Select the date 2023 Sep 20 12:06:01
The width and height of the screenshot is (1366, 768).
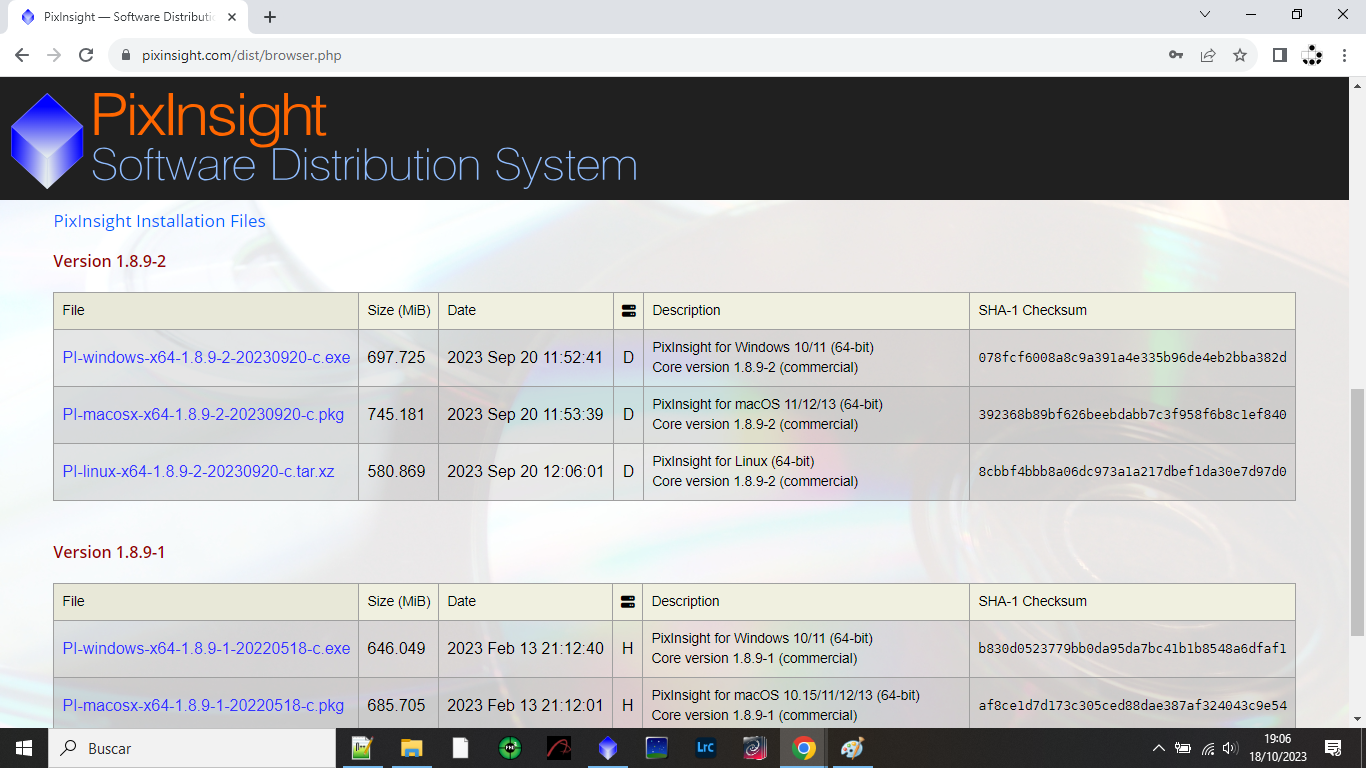525,471
